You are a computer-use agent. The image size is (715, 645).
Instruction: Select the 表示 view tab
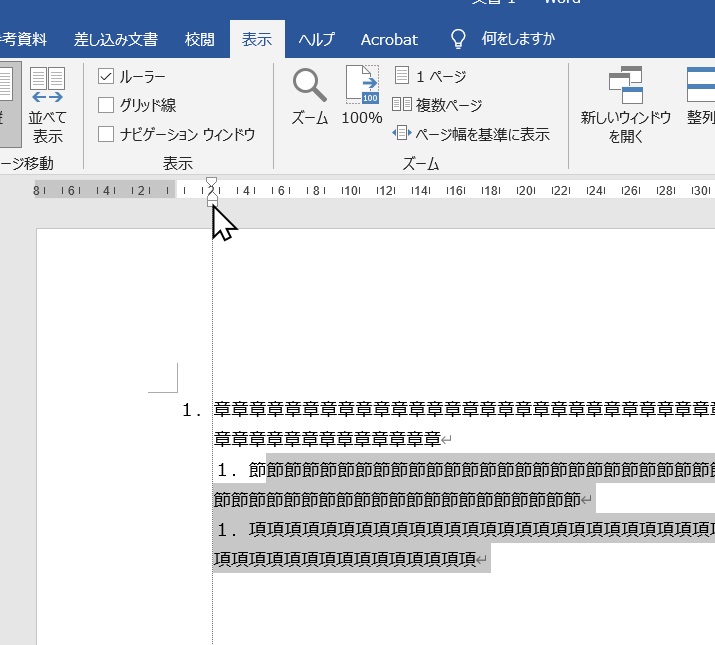[x=257, y=39]
